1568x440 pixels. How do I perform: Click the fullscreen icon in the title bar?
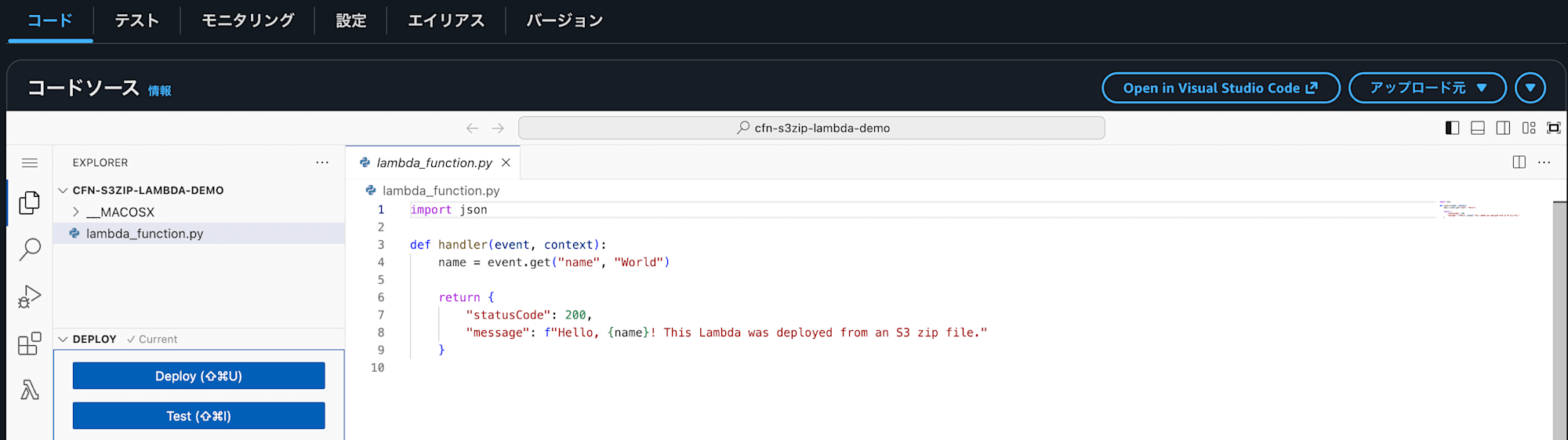(x=1554, y=128)
